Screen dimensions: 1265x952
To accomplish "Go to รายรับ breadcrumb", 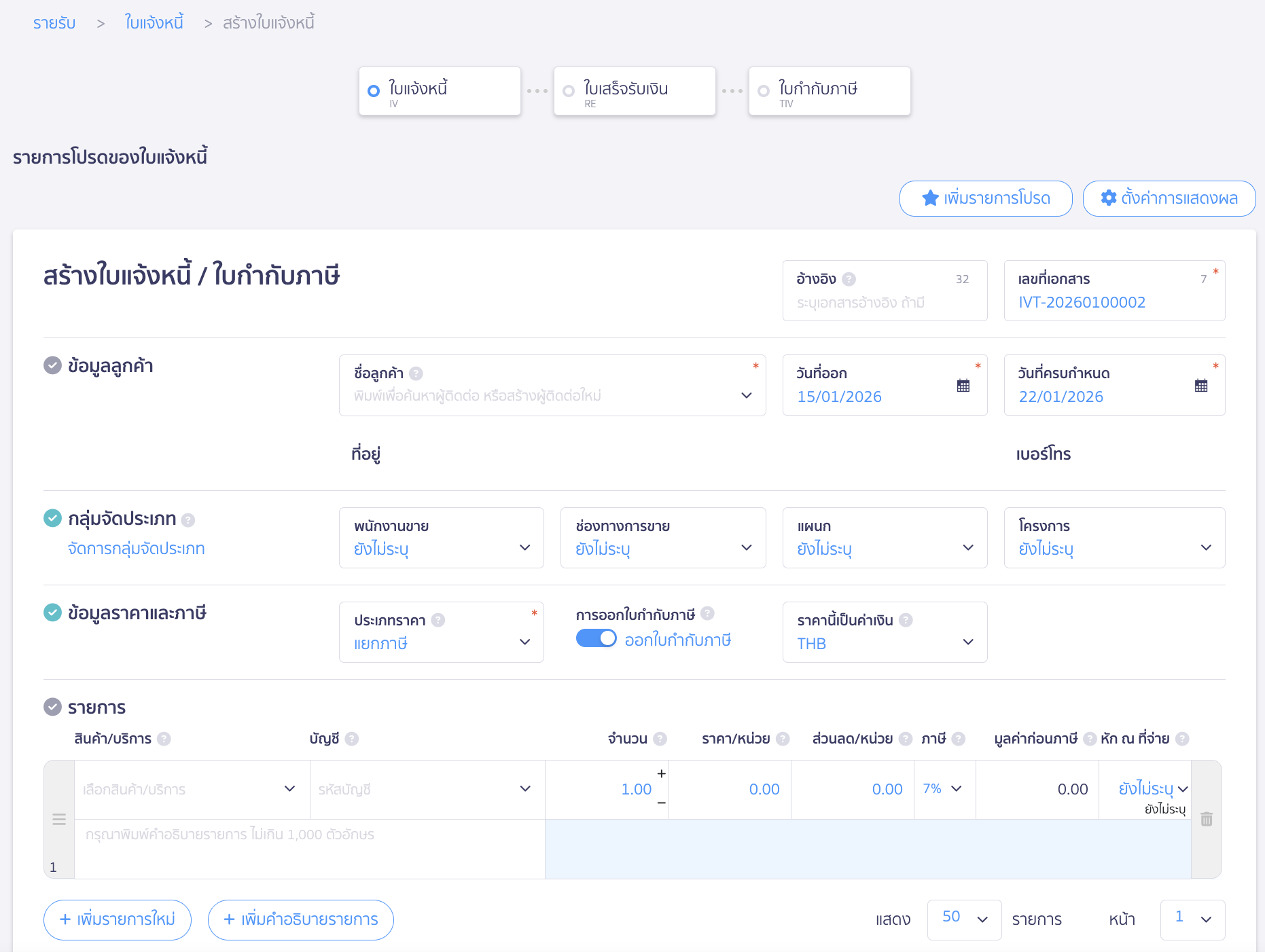I will [x=54, y=23].
